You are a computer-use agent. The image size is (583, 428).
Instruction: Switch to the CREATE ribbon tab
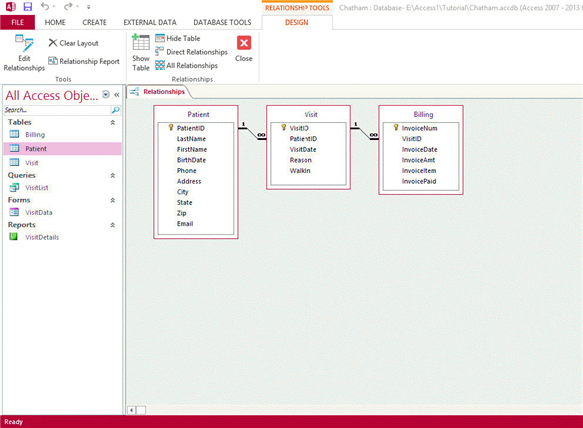pos(94,22)
